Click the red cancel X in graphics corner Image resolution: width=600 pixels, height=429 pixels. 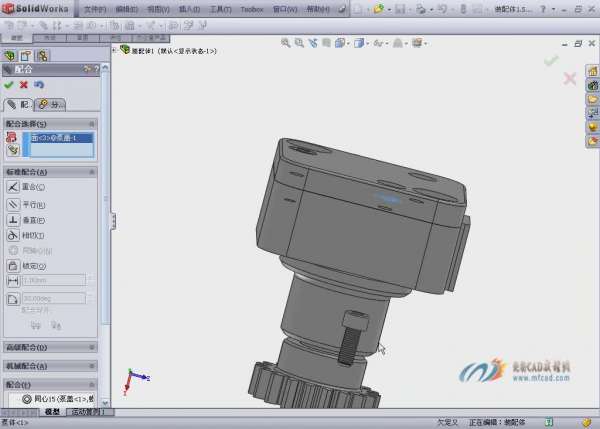pos(570,78)
